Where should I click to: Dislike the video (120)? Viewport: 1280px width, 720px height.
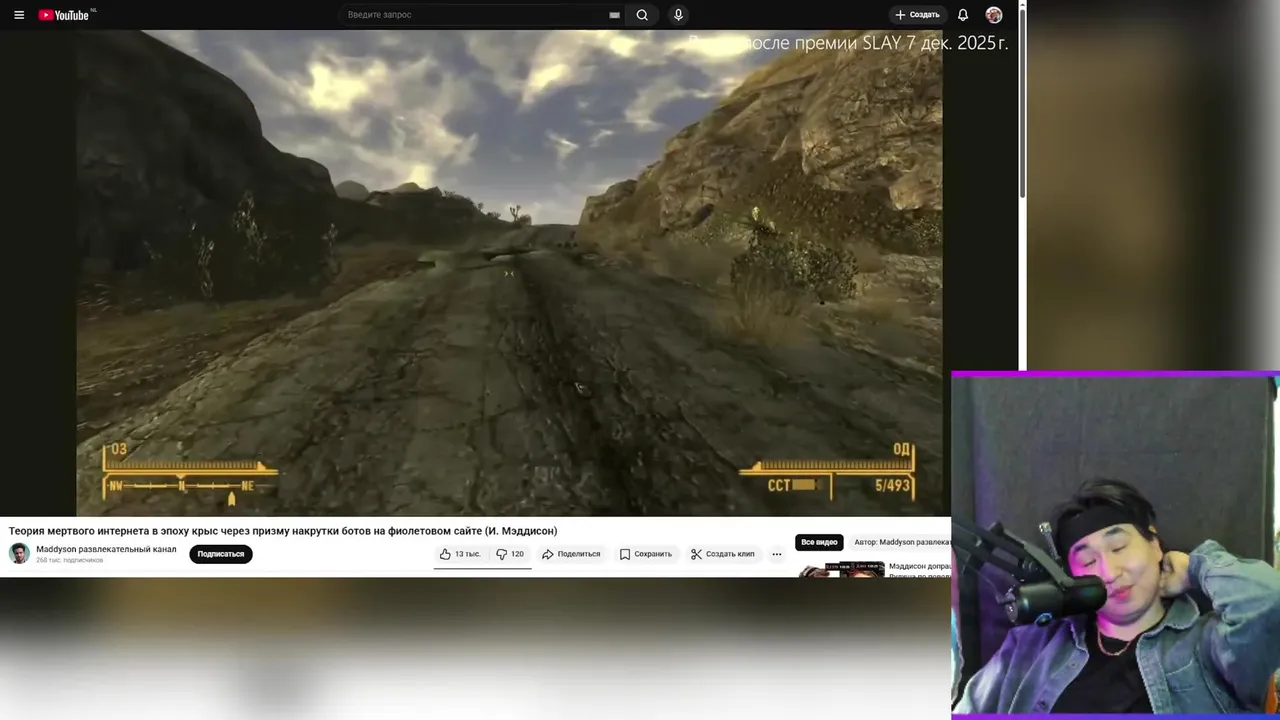click(510, 554)
